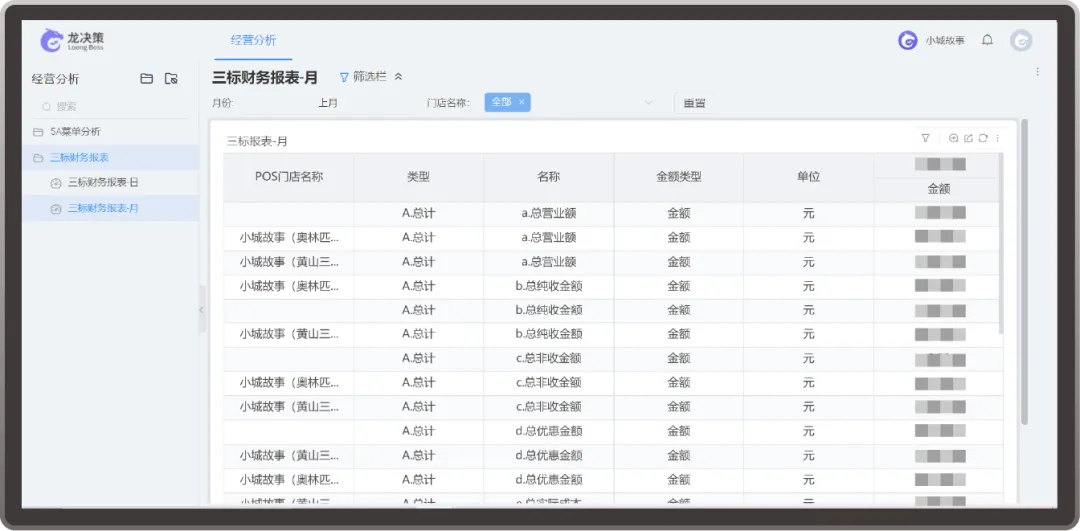Click the table's inner vertical scrollbar

pos(1000,243)
